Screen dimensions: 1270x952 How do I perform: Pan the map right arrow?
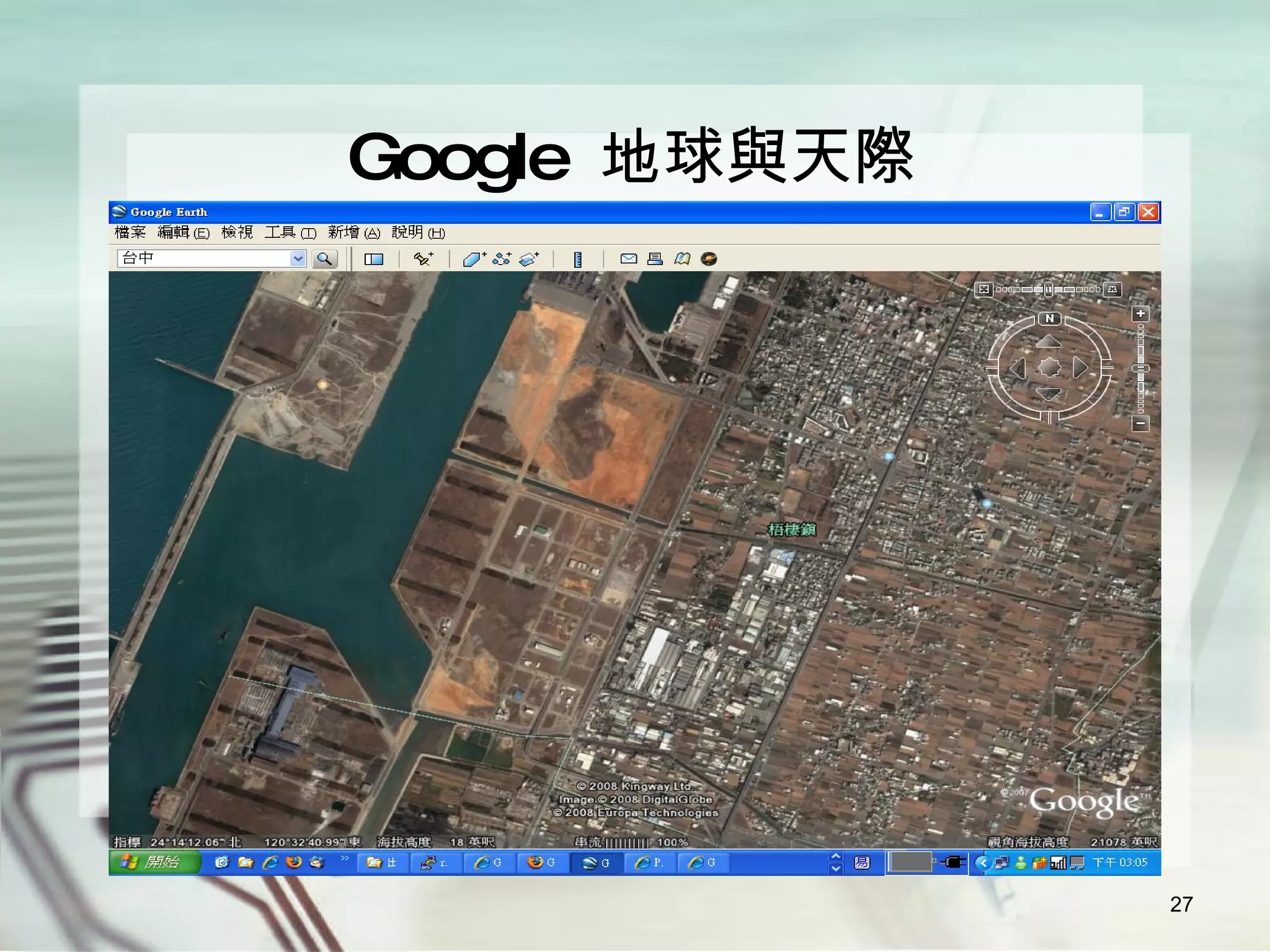coord(1080,368)
